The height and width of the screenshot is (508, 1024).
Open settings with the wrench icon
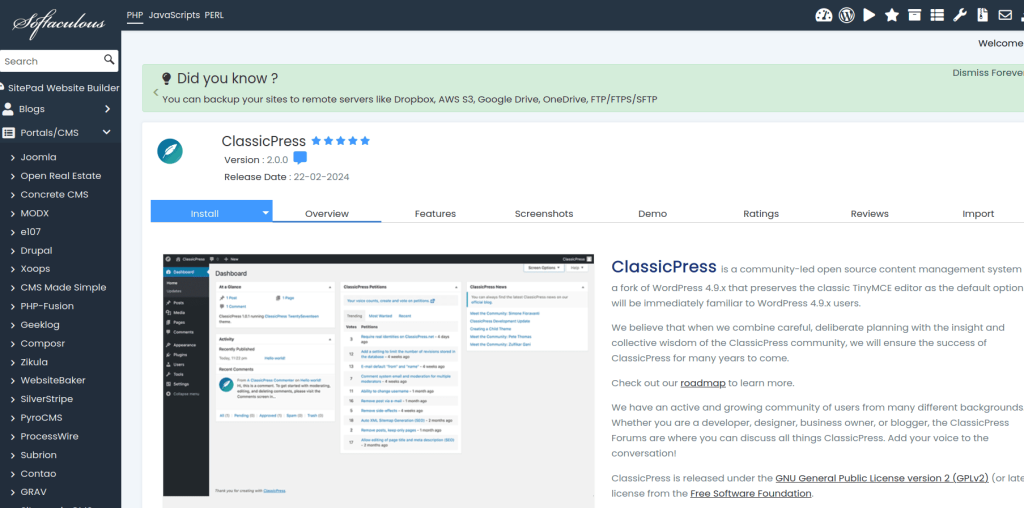click(x=959, y=14)
